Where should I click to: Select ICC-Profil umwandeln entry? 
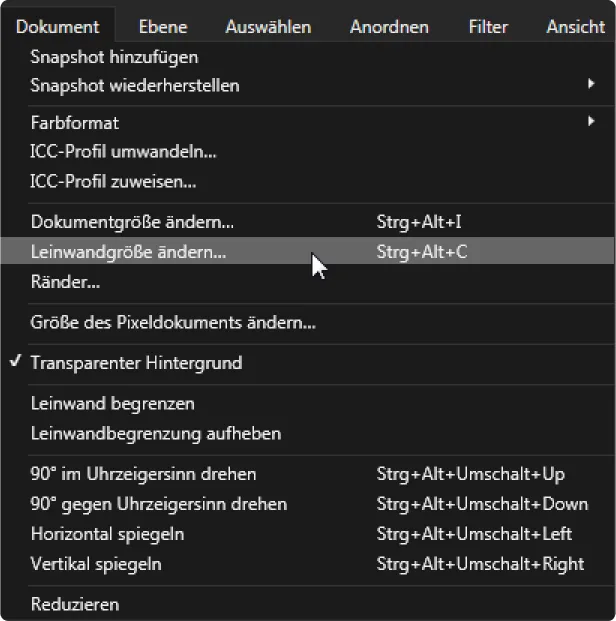124,152
